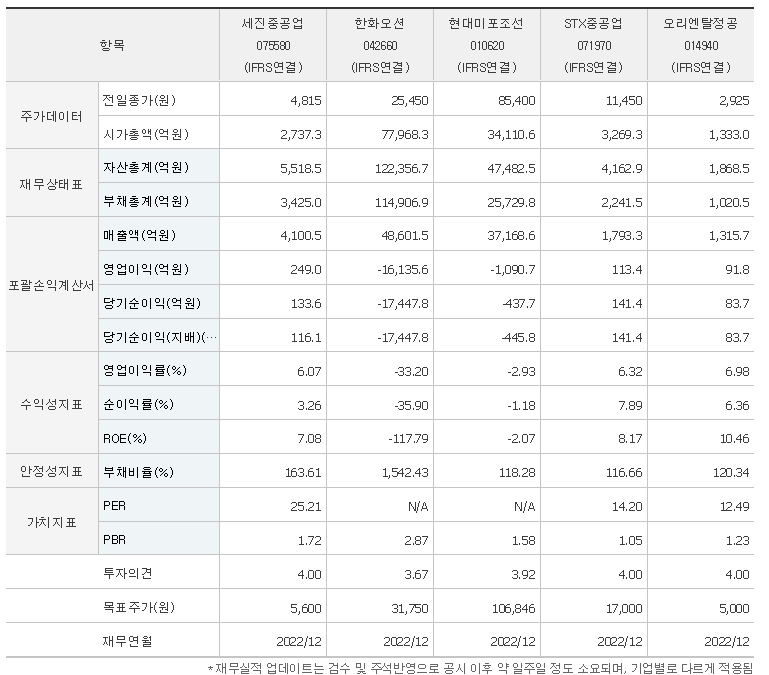Select 현대미포조선 closing price 85,400
The image size is (769, 675).
click(516, 101)
